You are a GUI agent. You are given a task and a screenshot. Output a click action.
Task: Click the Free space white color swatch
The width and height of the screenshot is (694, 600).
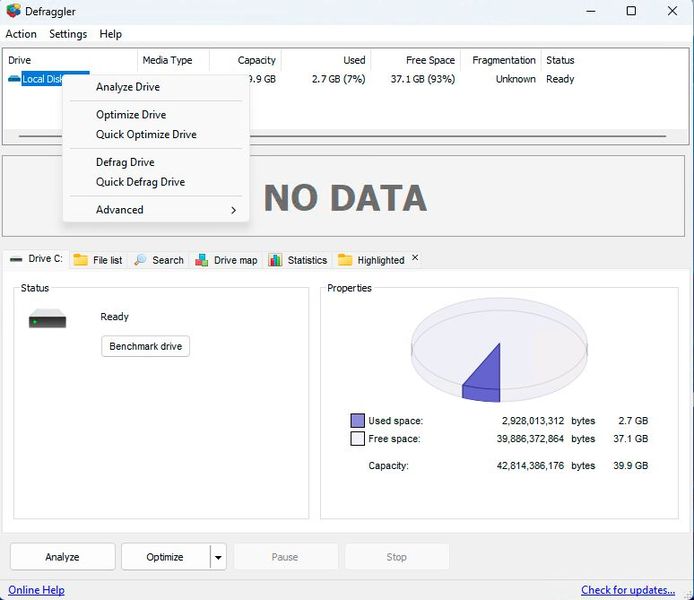click(358, 439)
